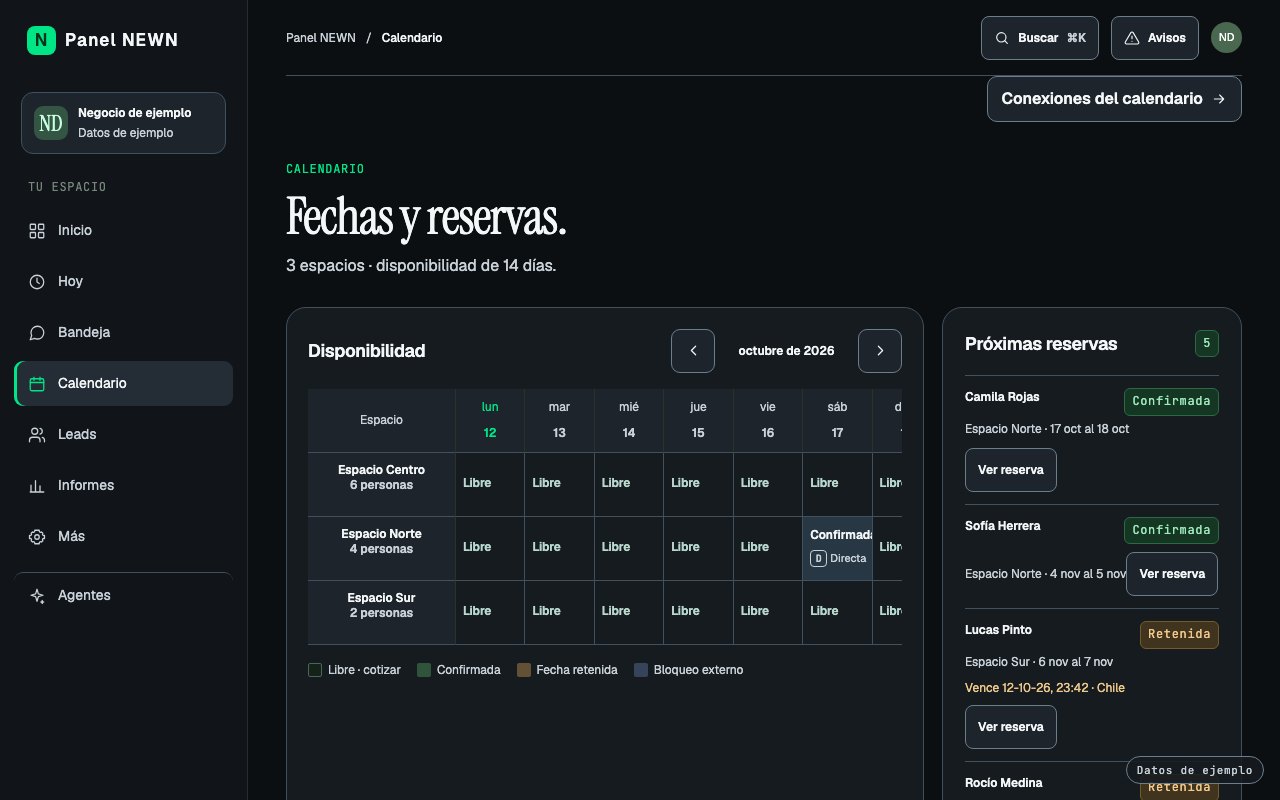Click the Más gear icon
This screenshot has width=1280, height=800.
point(37,536)
